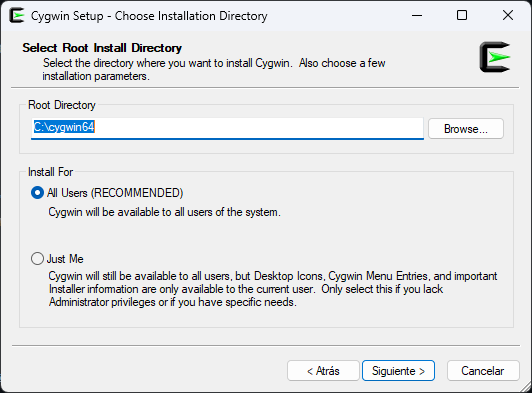Click the title text "Choose Installation Directory"

[x=191, y=16]
